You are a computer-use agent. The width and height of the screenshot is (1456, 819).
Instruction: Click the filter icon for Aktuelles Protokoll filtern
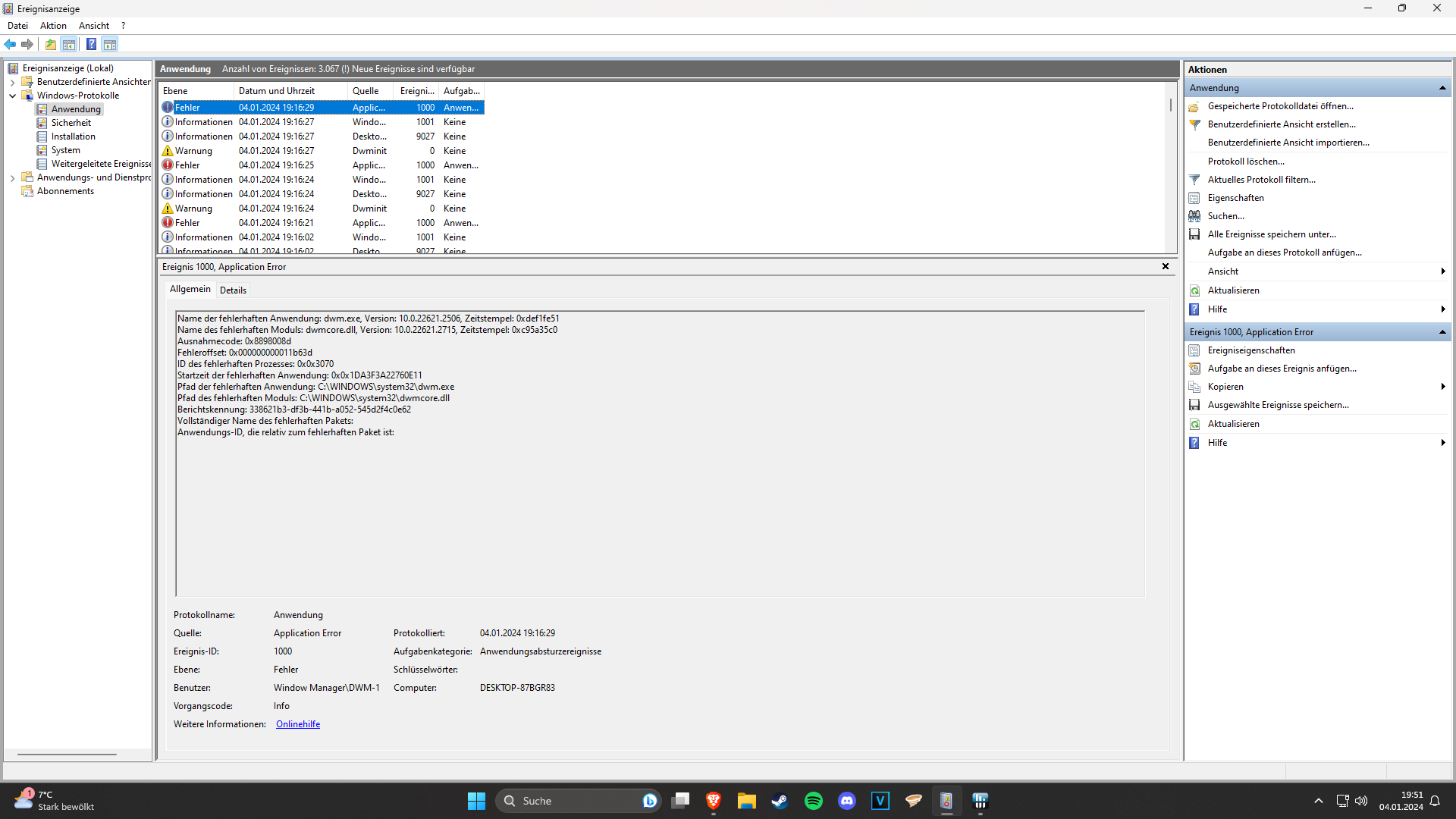coord(1194,180)
